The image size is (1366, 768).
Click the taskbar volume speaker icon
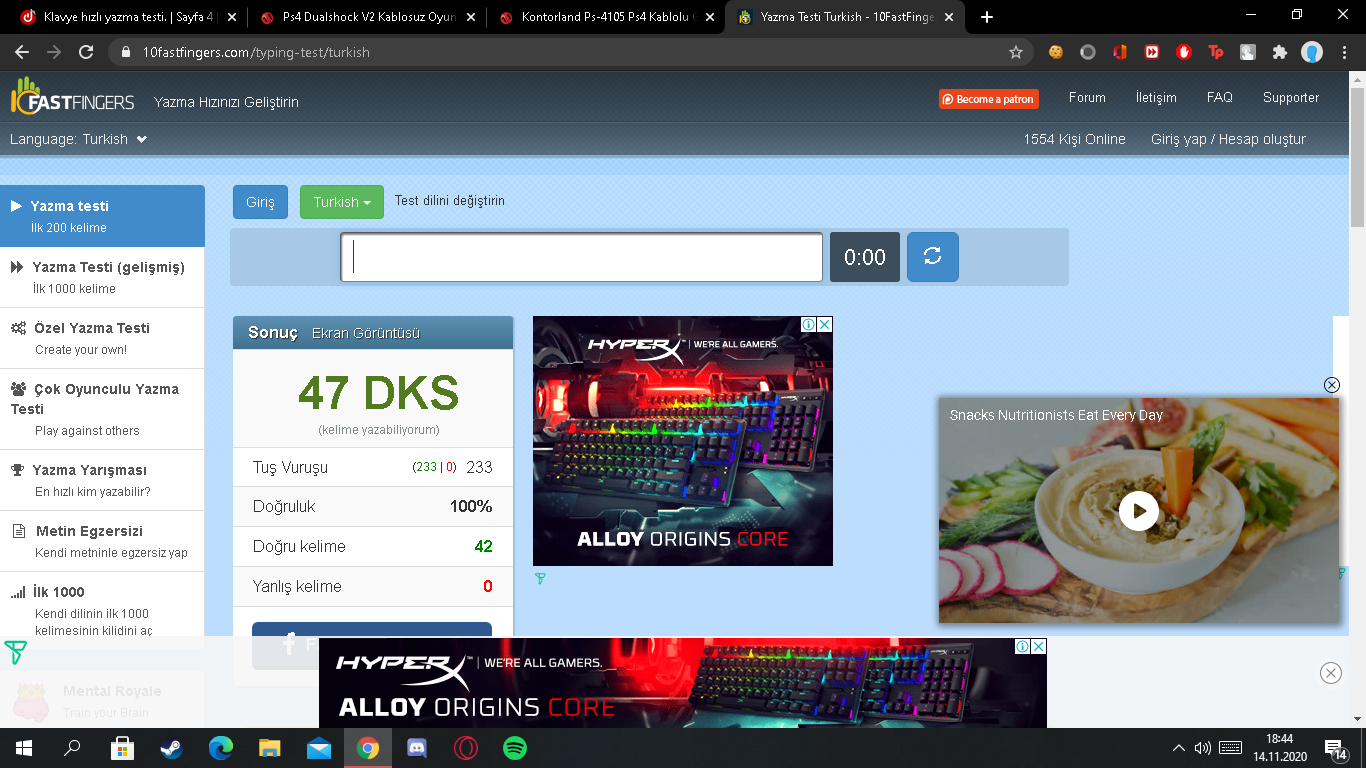[x=1203, y=748]
